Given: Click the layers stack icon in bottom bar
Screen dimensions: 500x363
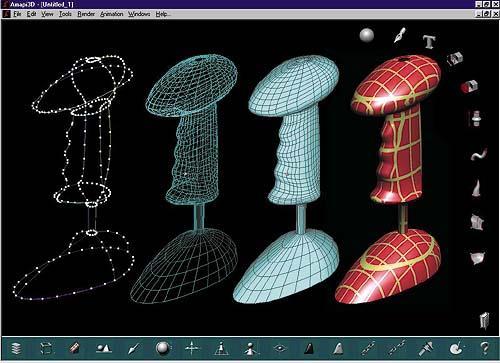Looking at the screenshot, I should pos(15,349).
